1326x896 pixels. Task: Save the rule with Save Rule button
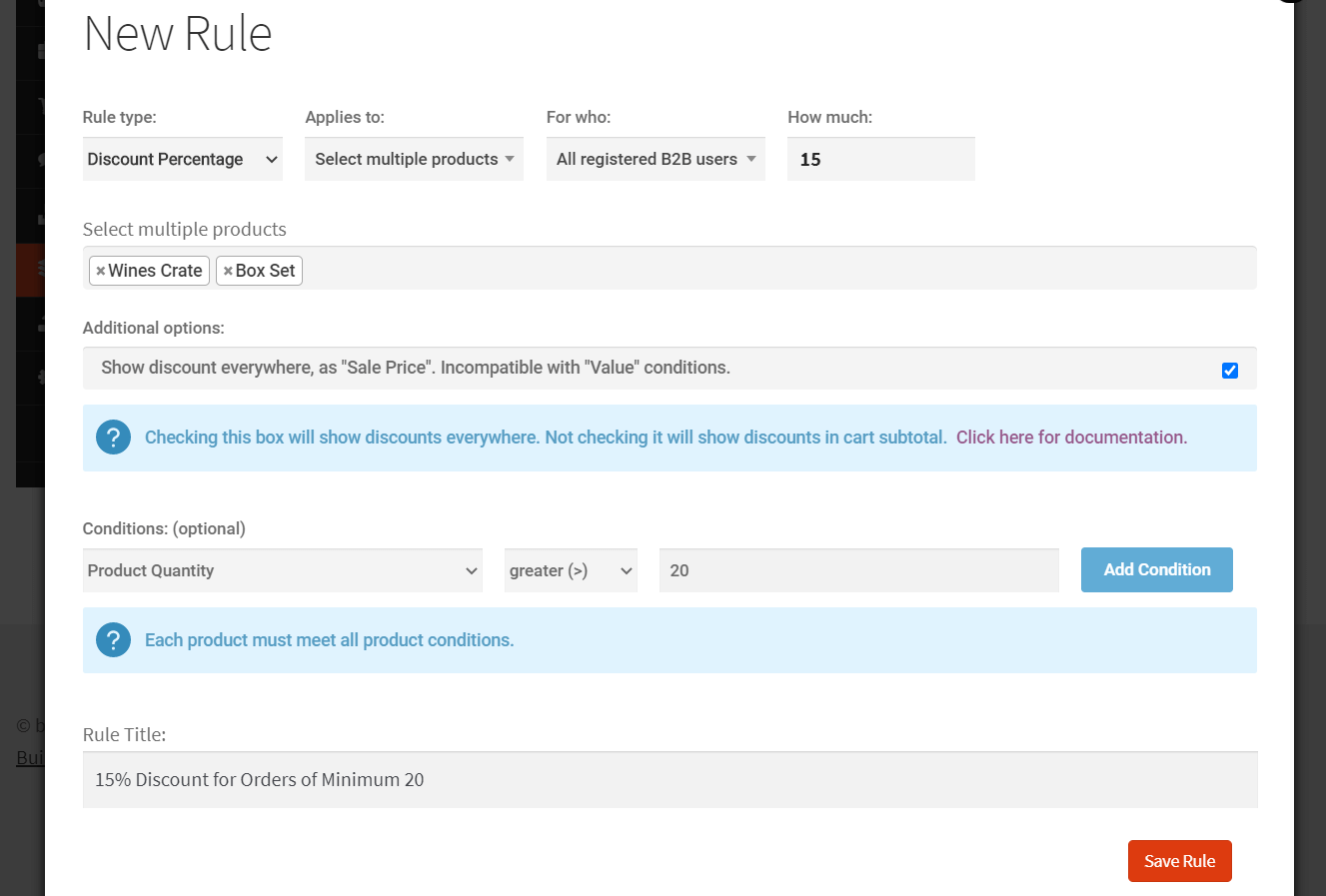coord(1180,861)
